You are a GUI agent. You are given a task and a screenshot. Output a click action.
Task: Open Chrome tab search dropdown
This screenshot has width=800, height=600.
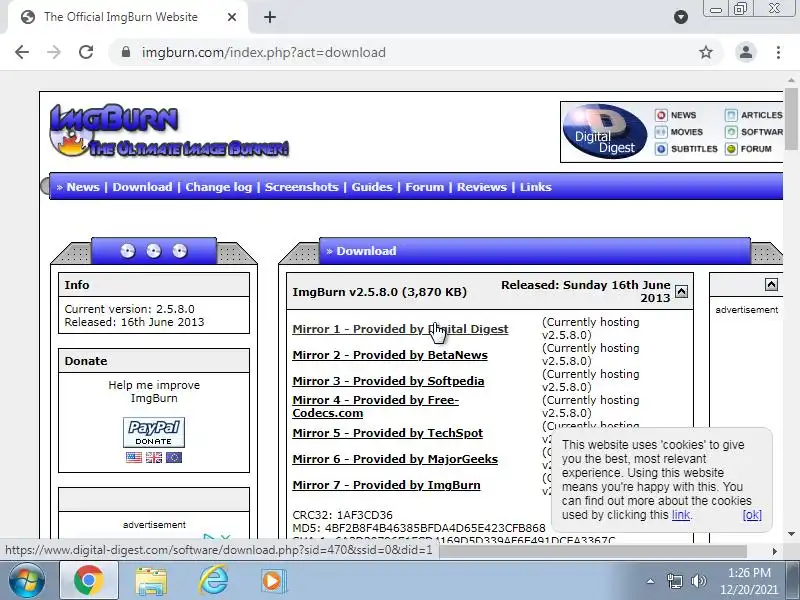point(681,17)
